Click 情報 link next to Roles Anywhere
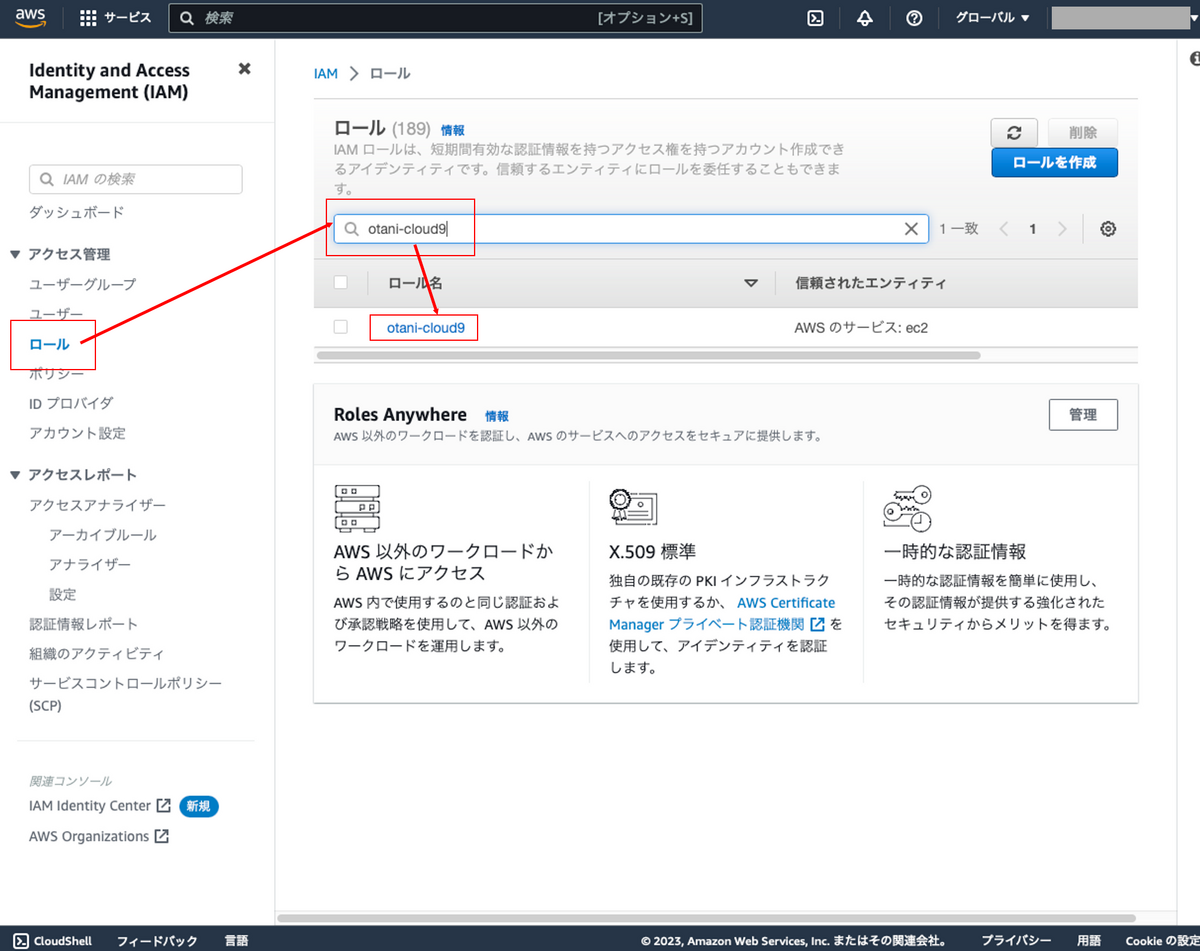 tap(497, 416)
